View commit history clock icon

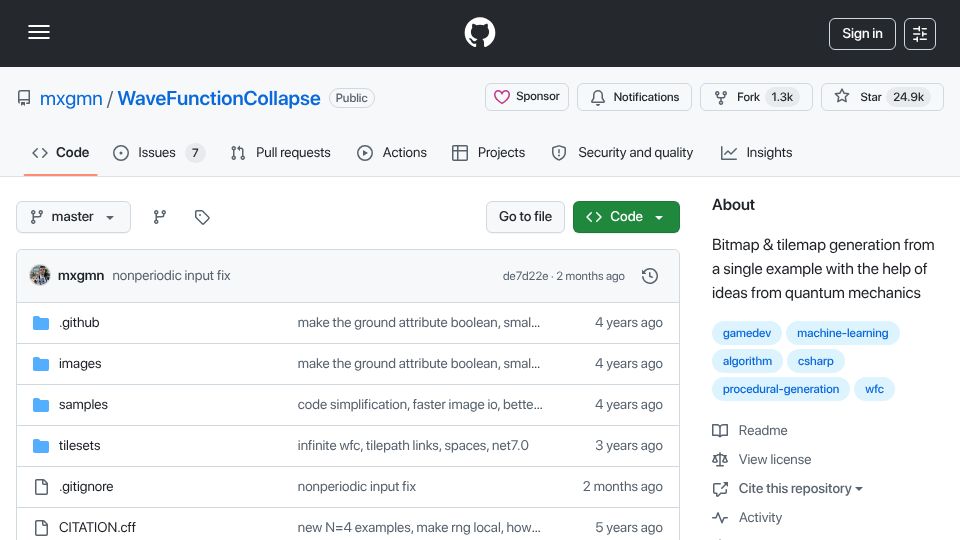click(650, 276)
